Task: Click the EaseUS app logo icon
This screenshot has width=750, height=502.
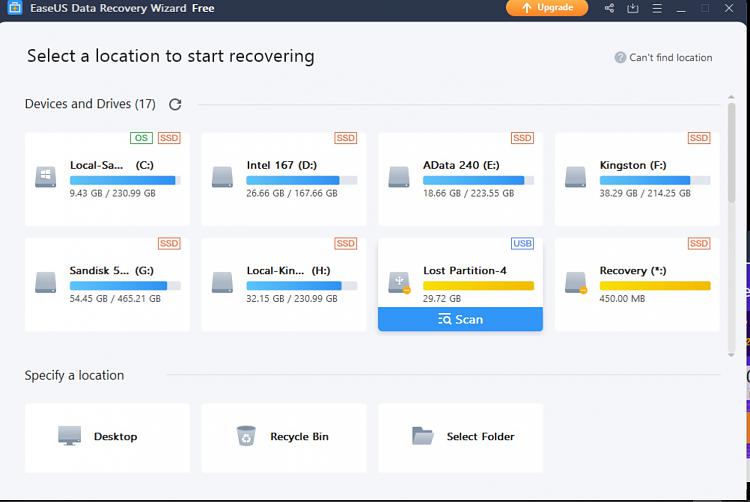Action: coord(14,7)
